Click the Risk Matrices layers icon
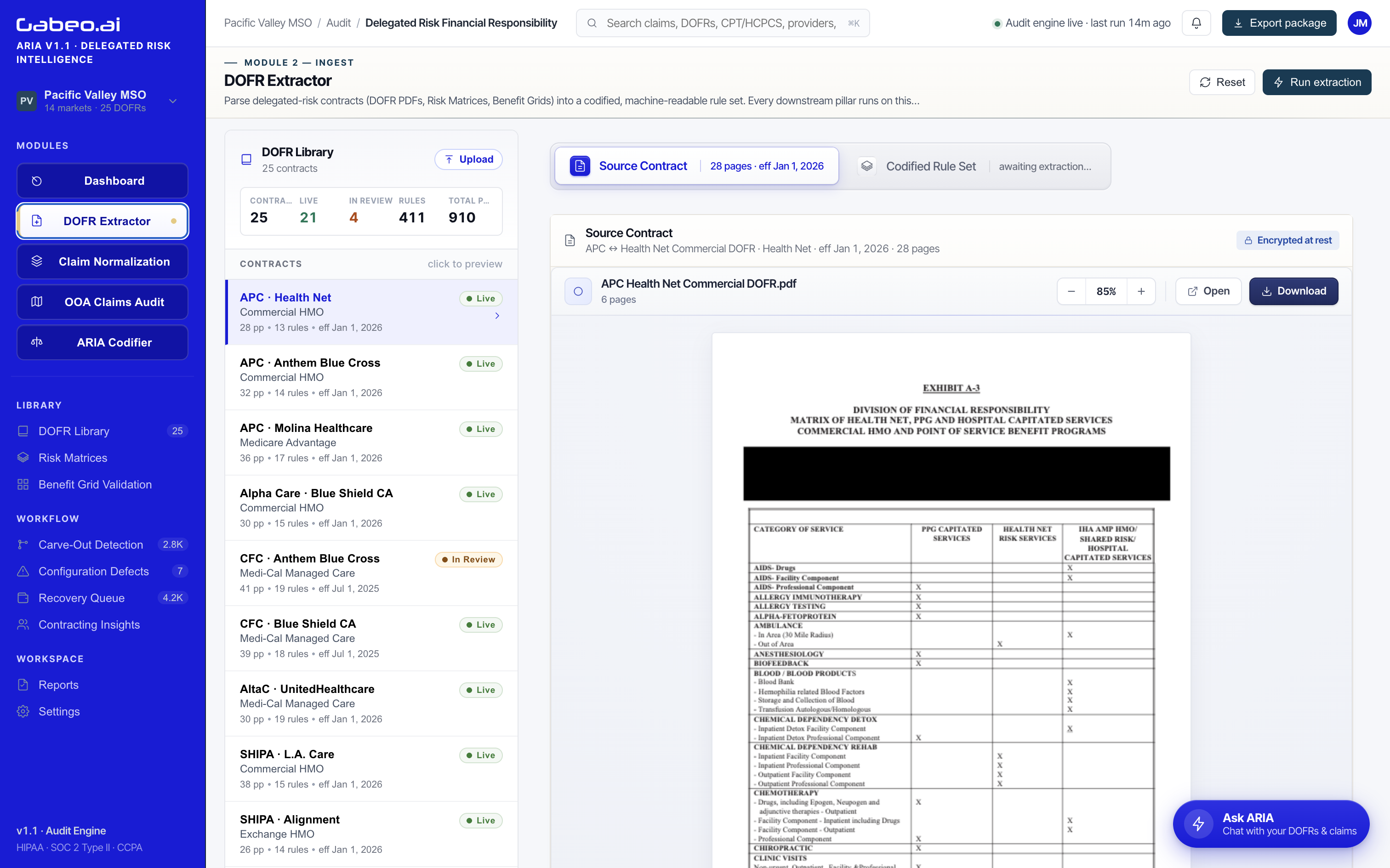The width and height of the screenshot is (1390, 868). coord(23,458)
